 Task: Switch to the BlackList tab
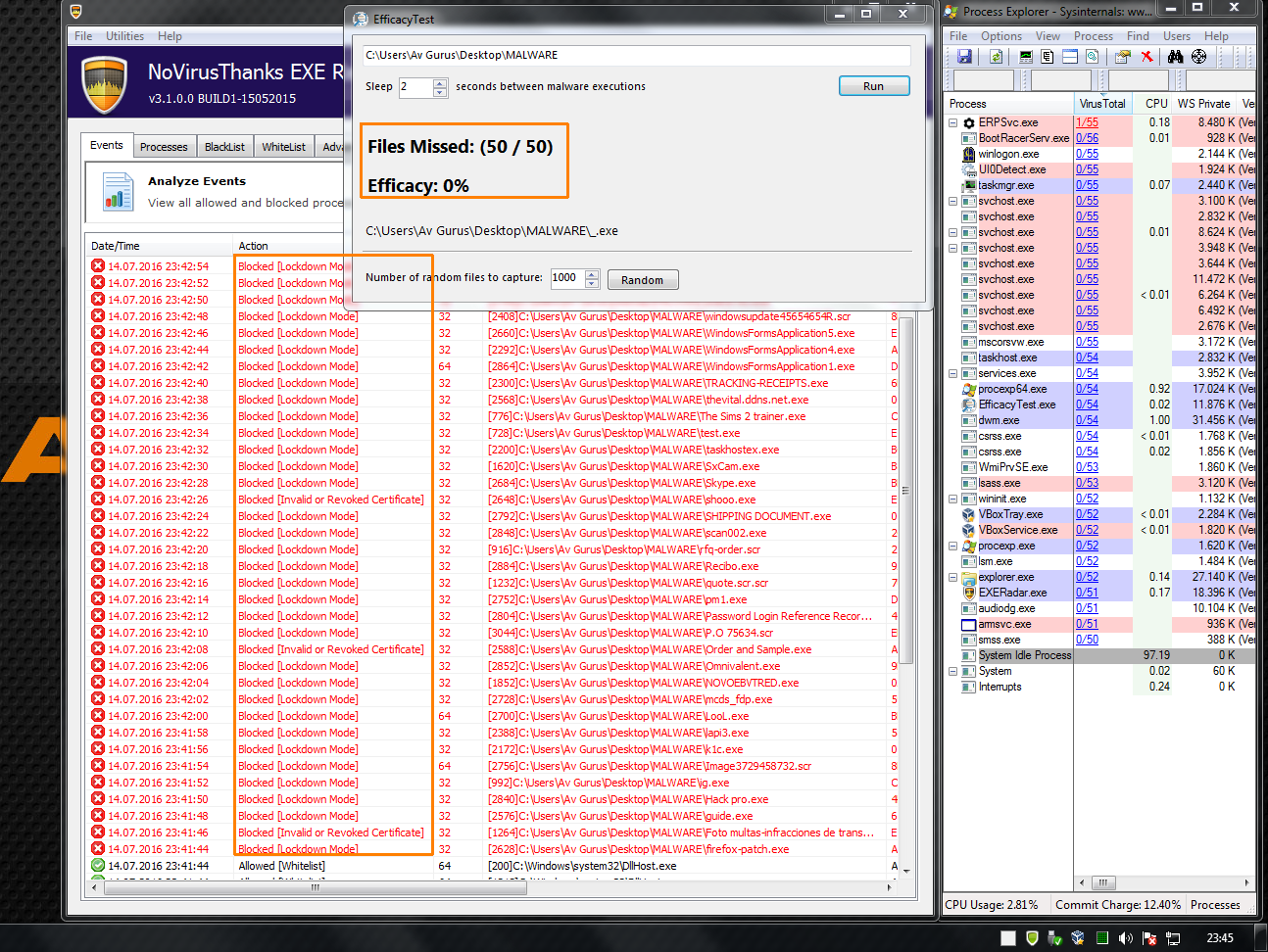coord(224,147)
